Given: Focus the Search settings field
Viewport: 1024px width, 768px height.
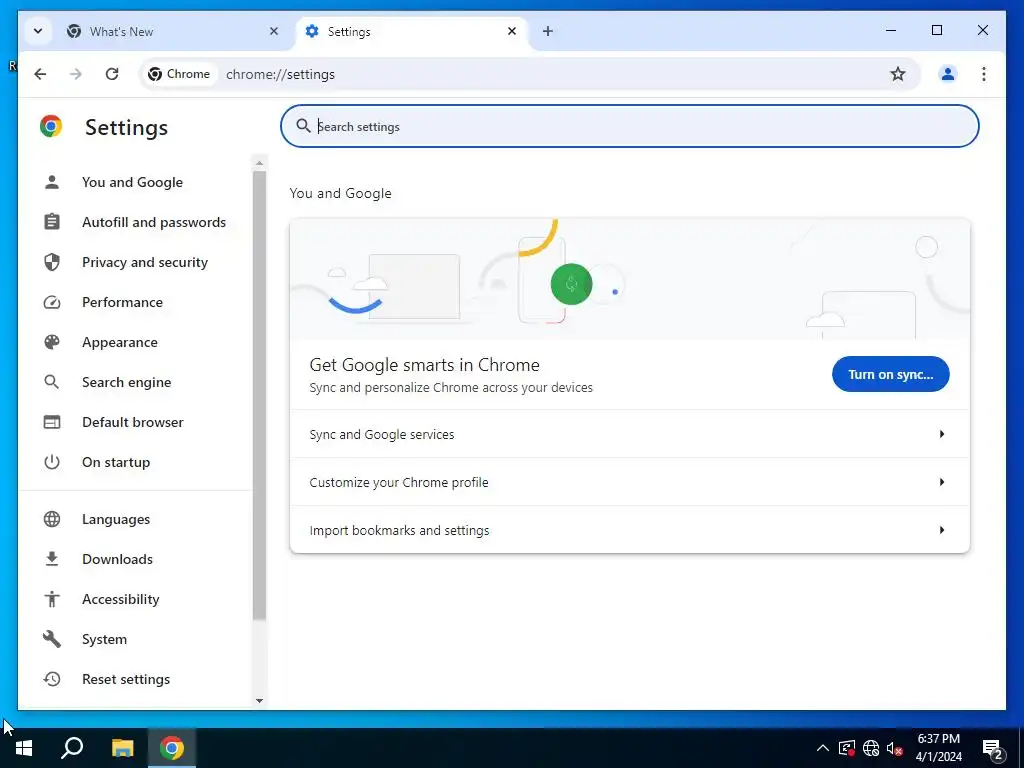Looking at the screenshot, I should (x=630, y=126).
